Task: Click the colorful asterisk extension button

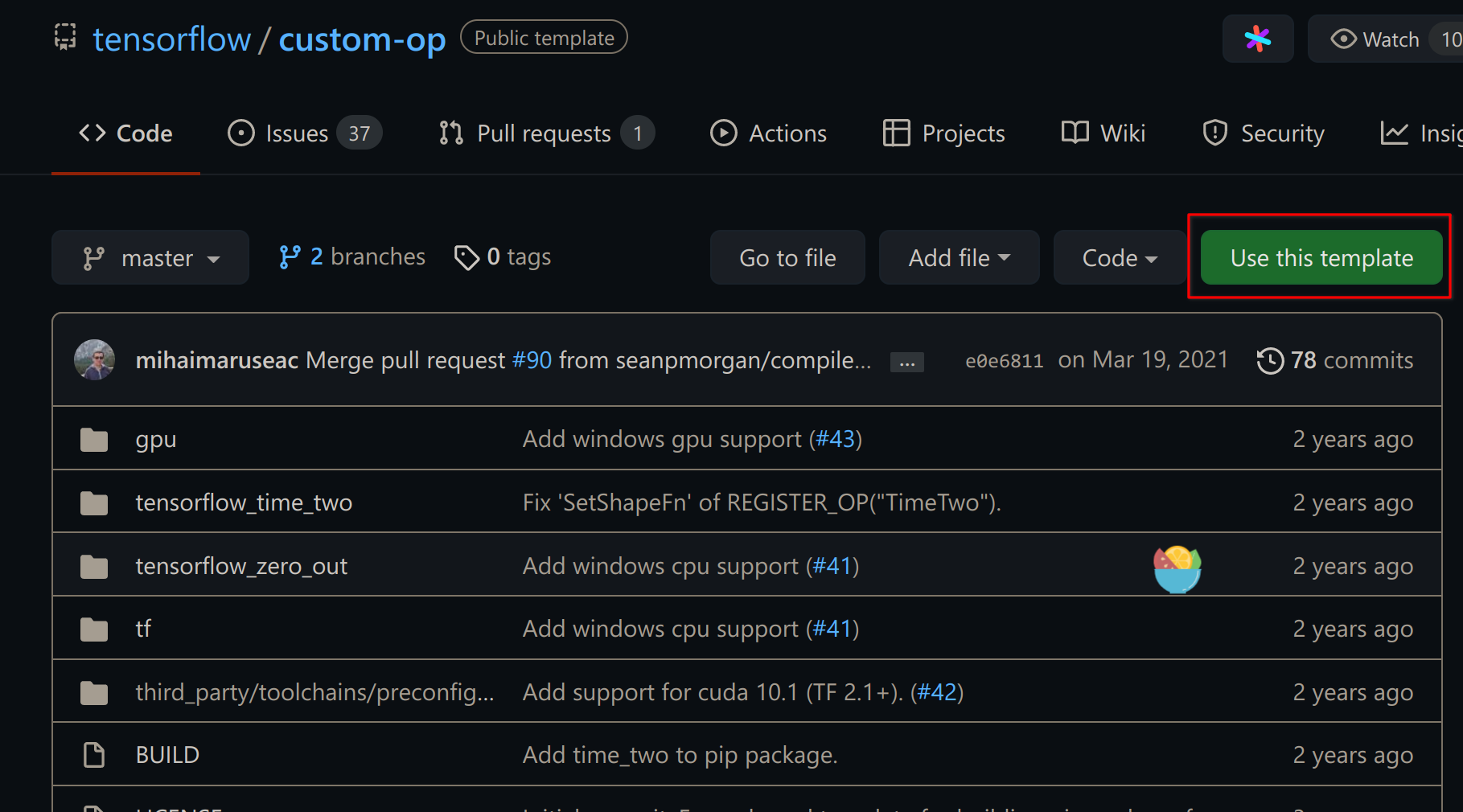Action: click(x=1258, y=39)
